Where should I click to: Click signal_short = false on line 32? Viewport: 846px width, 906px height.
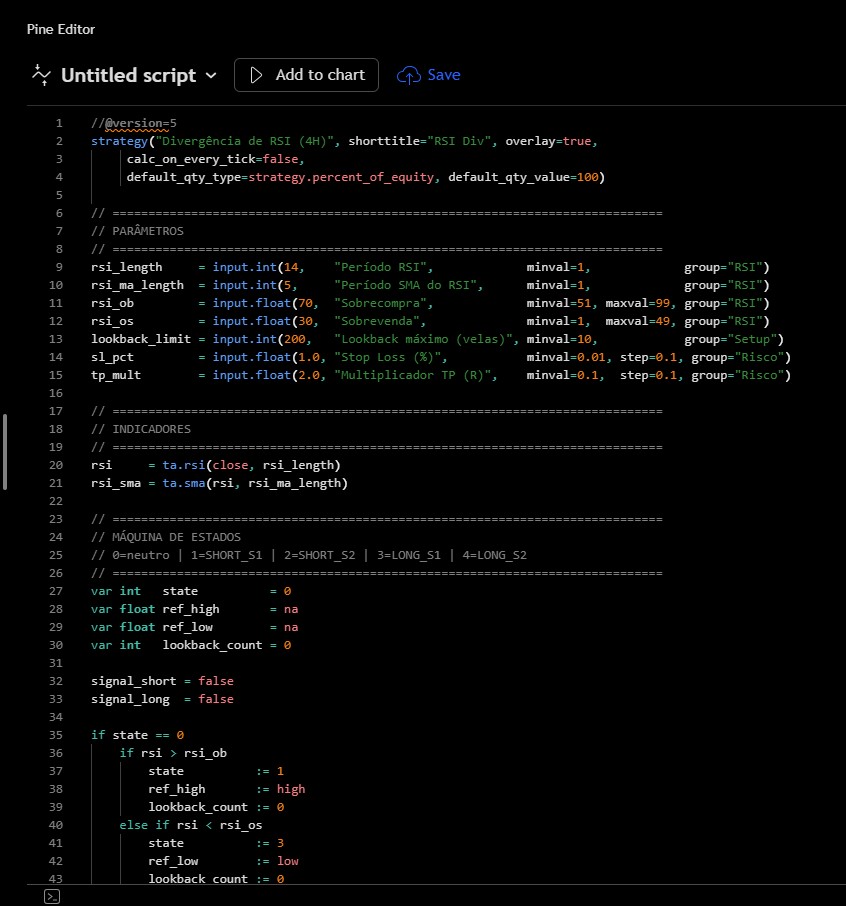coord(162,681)
